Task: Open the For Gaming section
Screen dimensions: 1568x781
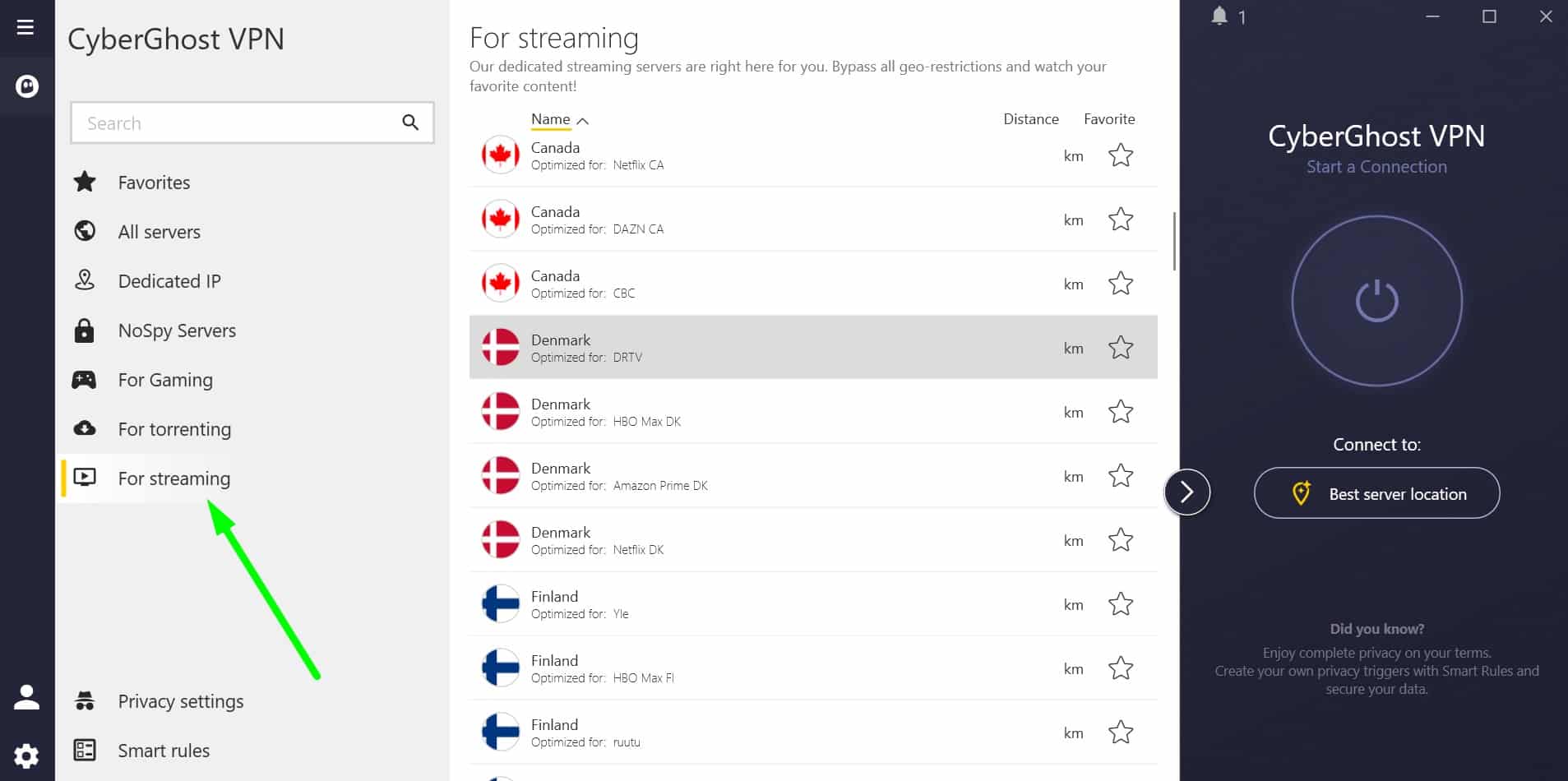Action: 165,380
